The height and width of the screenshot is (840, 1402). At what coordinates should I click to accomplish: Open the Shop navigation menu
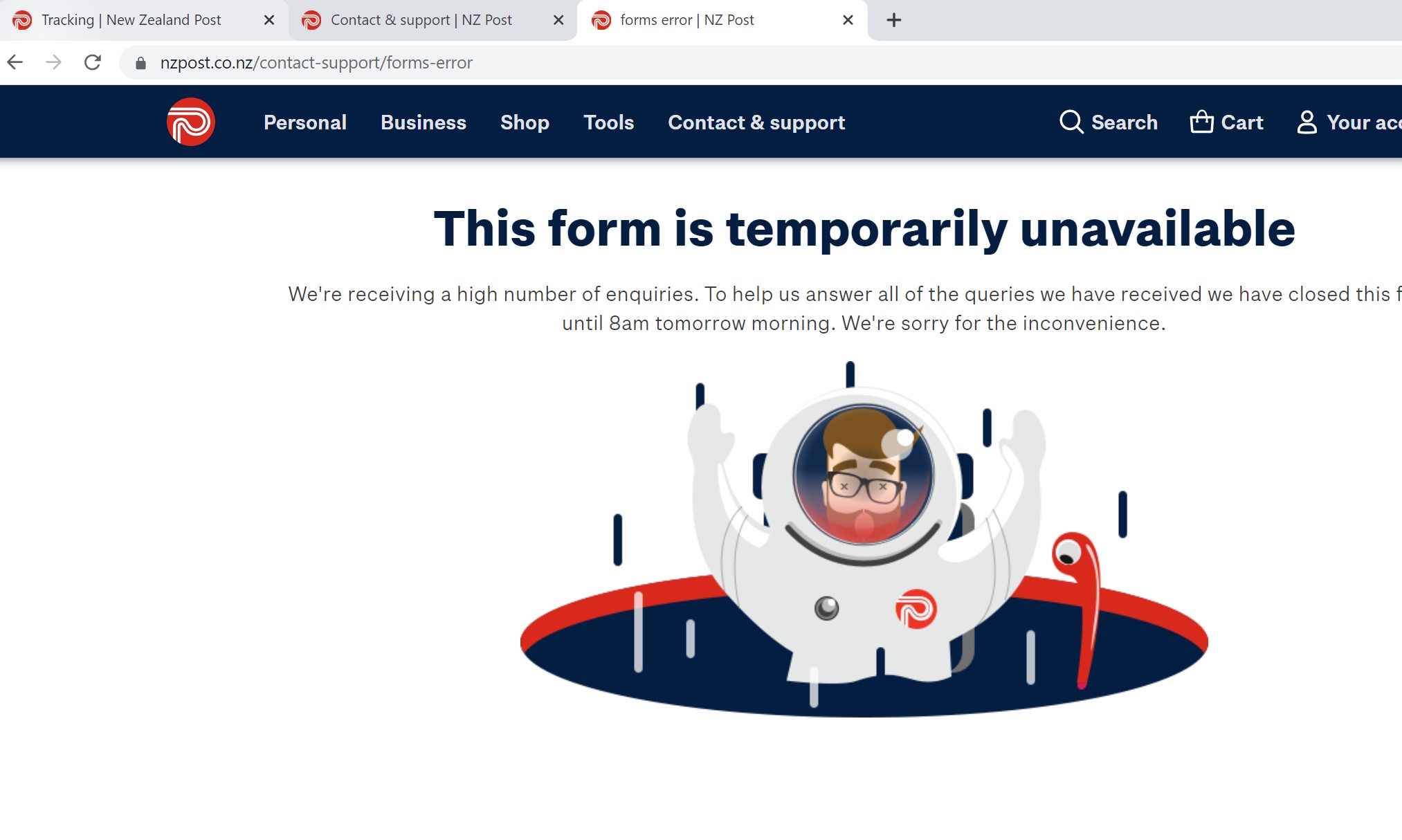pos(525,122)
